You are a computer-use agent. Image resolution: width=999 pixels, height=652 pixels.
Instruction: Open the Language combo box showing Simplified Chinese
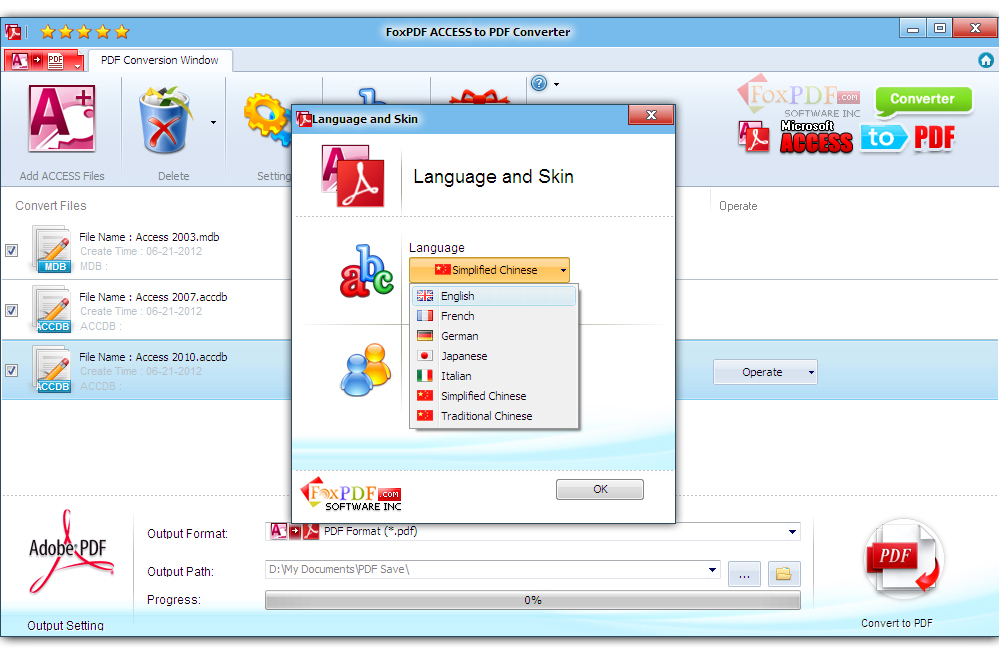[x=489, y=270]
